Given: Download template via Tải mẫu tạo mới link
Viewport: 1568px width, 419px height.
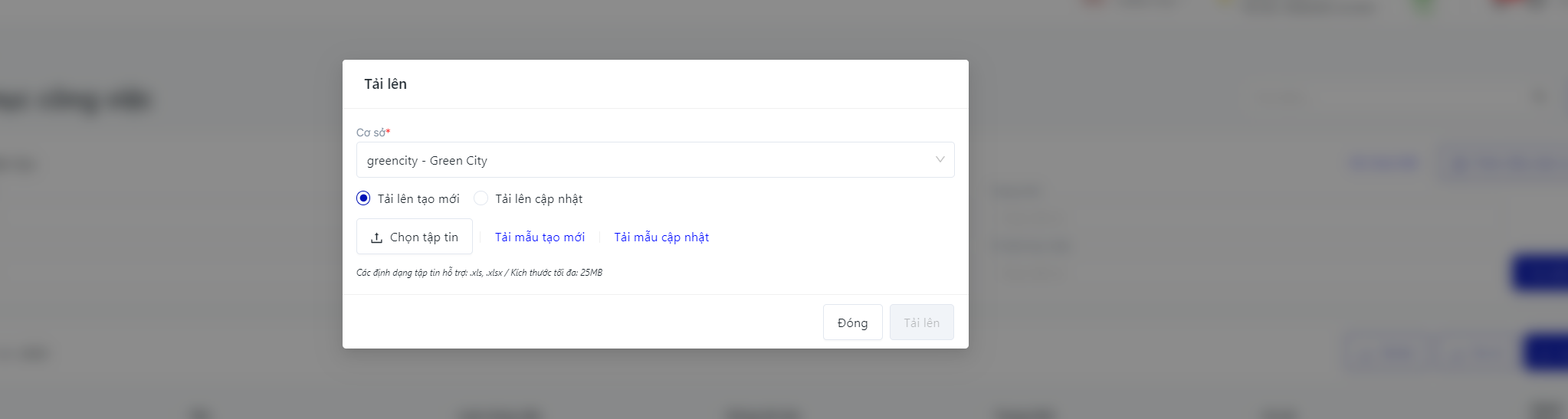Looking at the screenshot, I should pyautogui.click(x=540, y=237).
